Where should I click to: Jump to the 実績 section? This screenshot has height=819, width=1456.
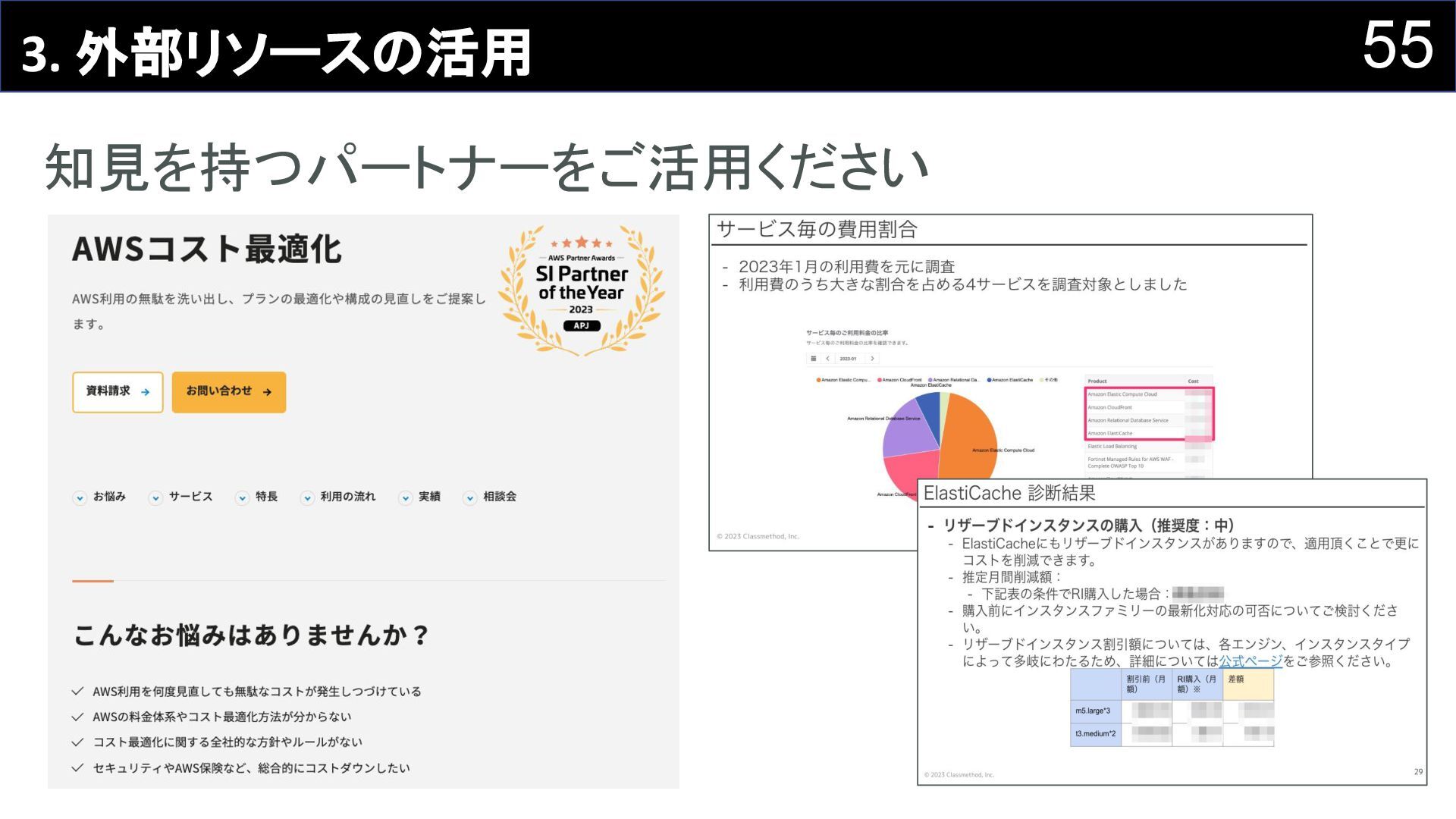pos(429,497)
